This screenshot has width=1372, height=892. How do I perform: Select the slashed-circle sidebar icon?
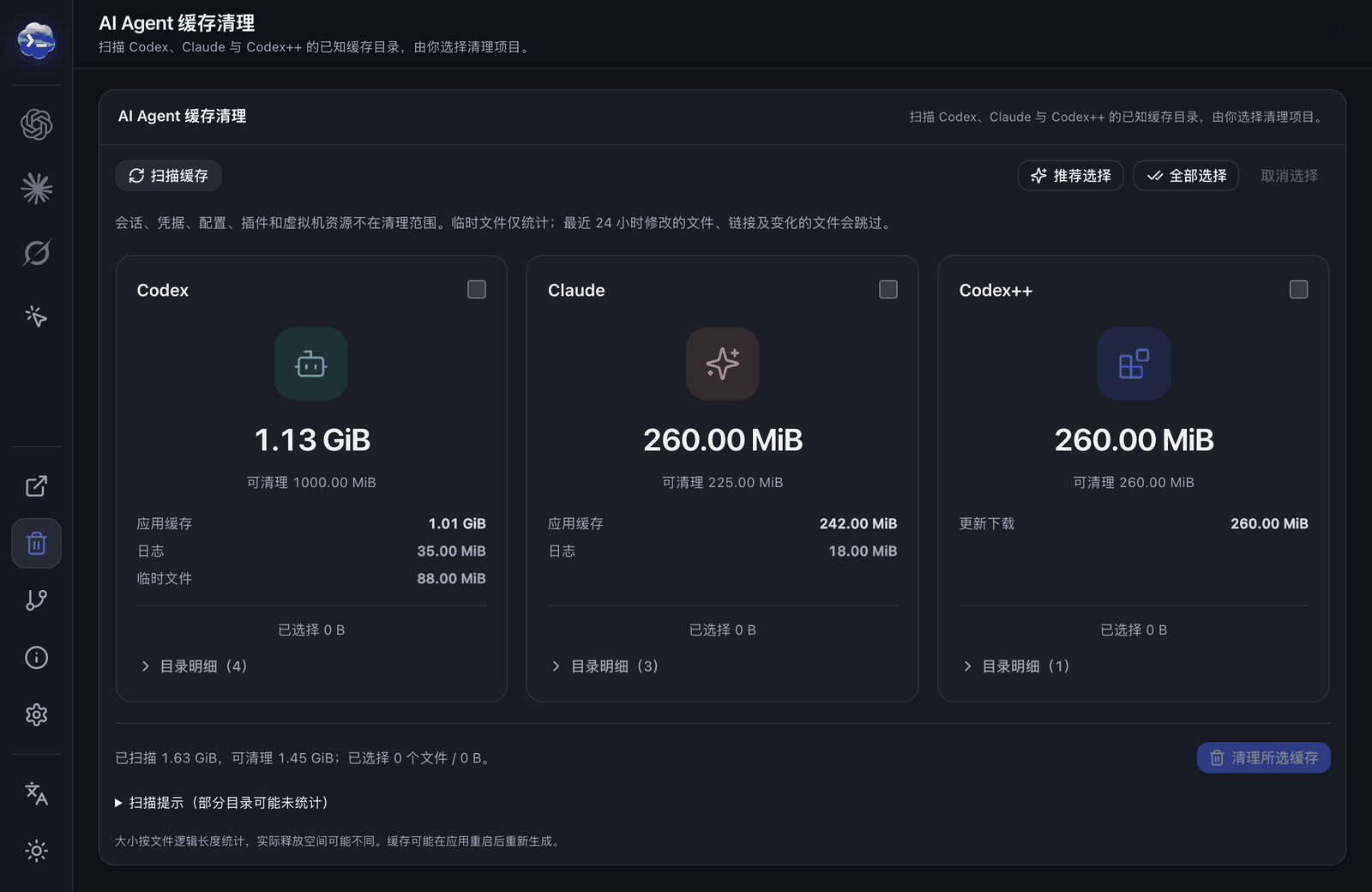36,253
